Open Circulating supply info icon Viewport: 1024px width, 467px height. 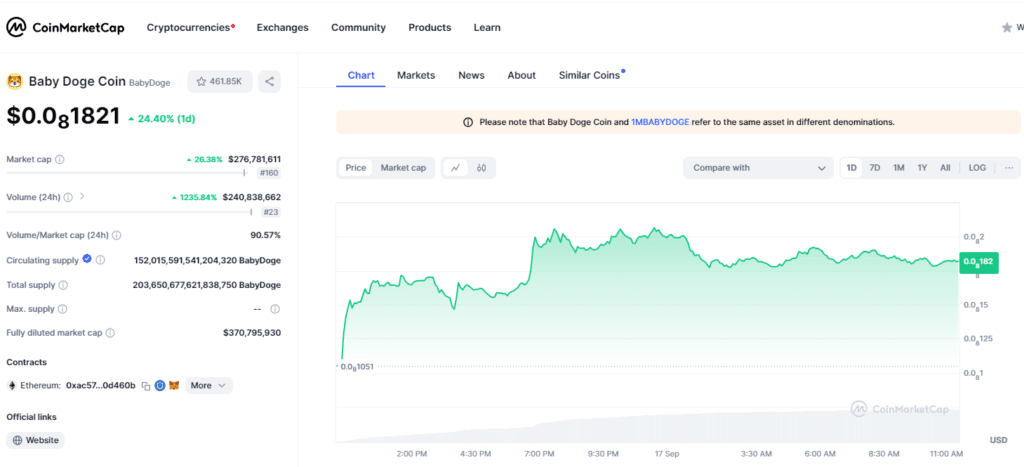click(x=101, y=260)
